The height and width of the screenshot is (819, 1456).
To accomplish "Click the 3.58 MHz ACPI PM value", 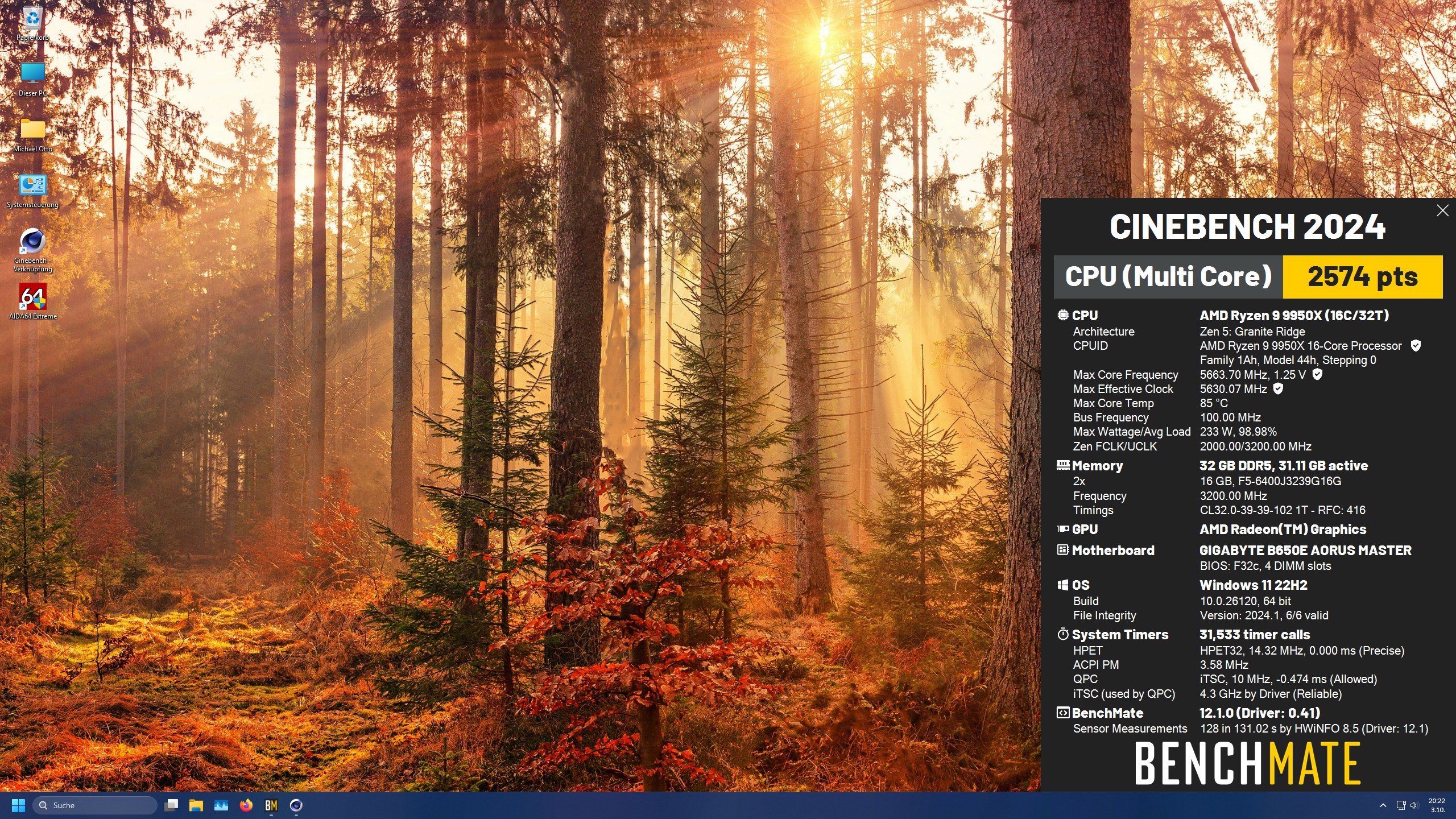I will 1224,665.
